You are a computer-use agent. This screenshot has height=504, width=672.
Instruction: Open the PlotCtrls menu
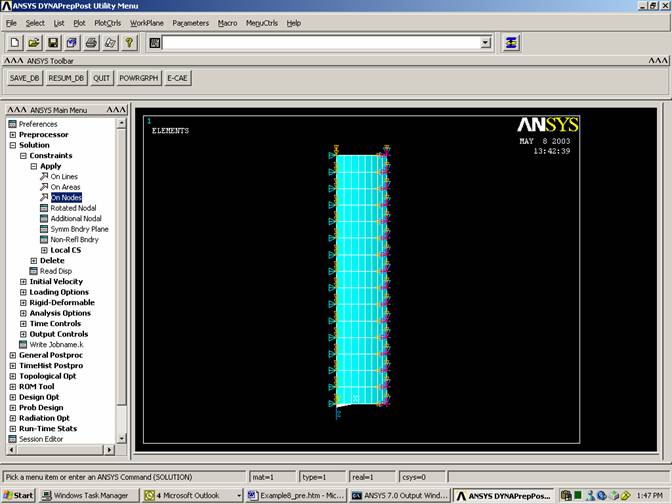pos(107,22)
